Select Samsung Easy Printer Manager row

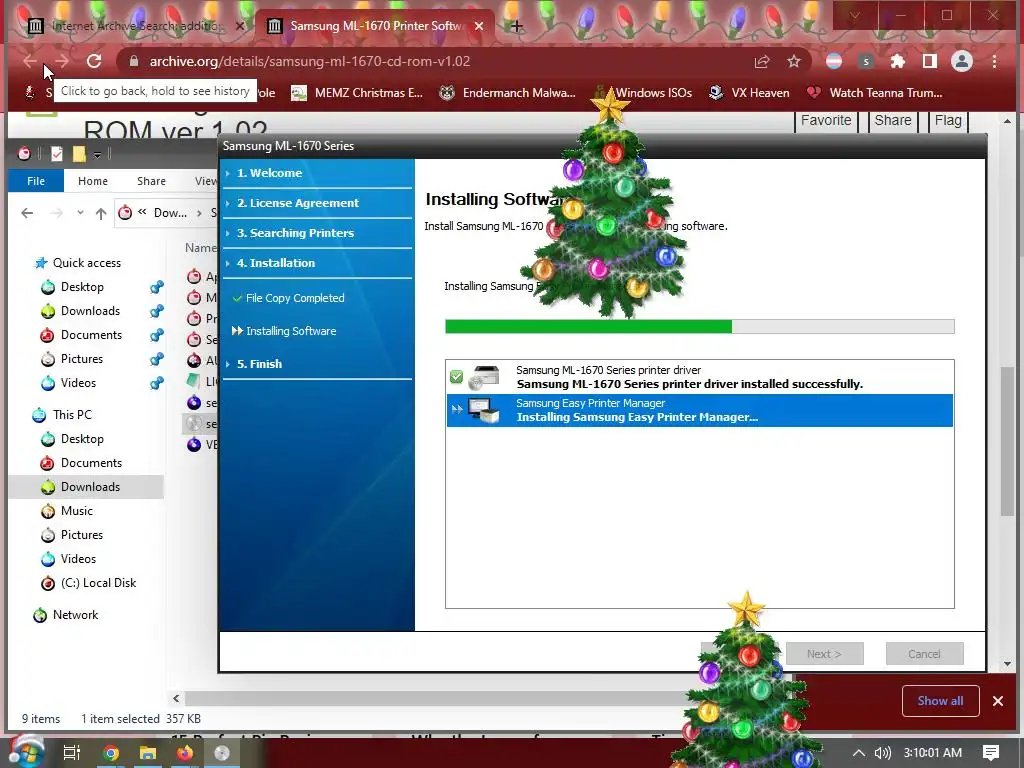pos(699,410)
